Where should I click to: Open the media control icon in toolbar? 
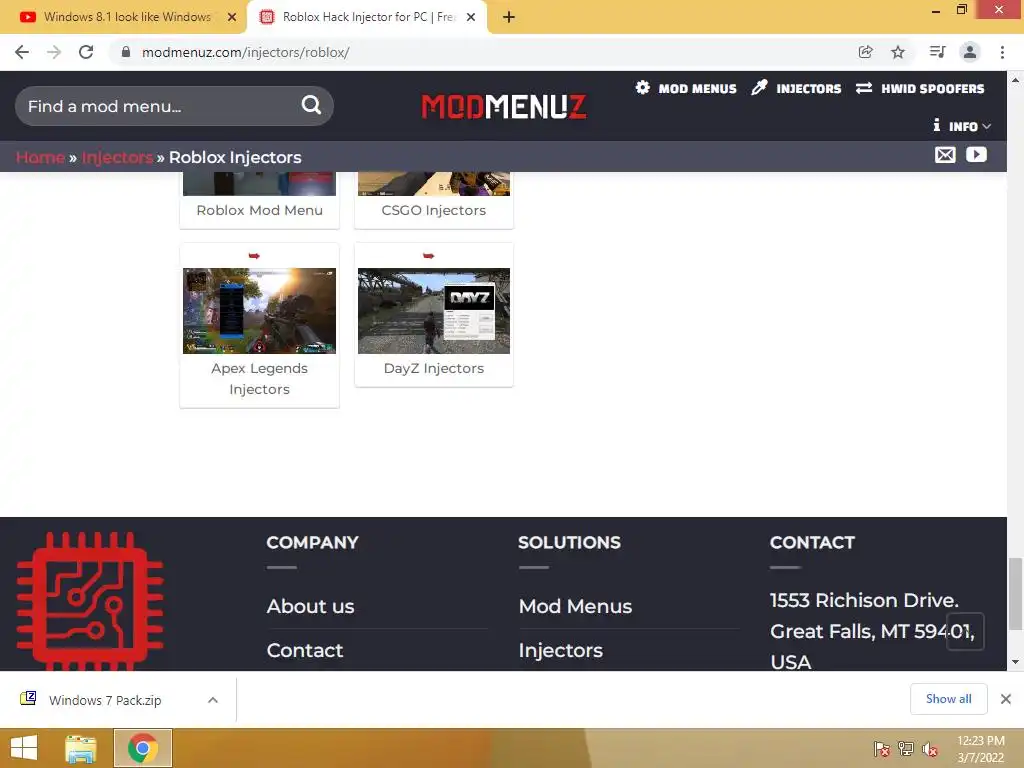tap(937, 52)
